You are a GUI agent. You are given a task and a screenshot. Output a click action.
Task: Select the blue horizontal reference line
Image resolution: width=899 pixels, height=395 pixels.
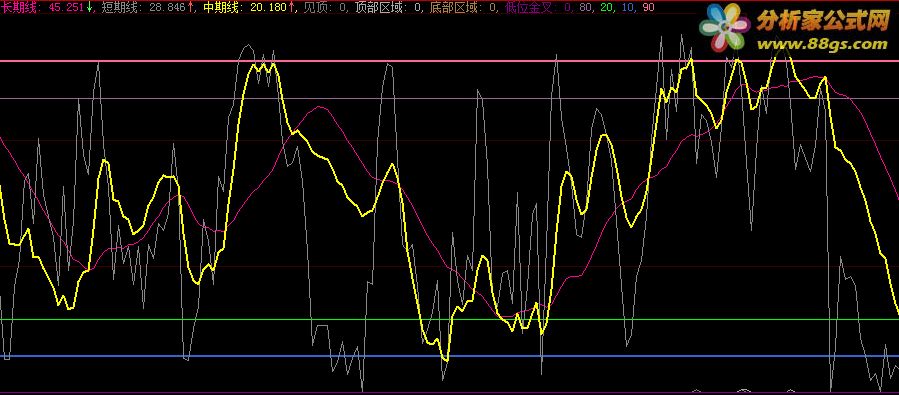(450, 356)
